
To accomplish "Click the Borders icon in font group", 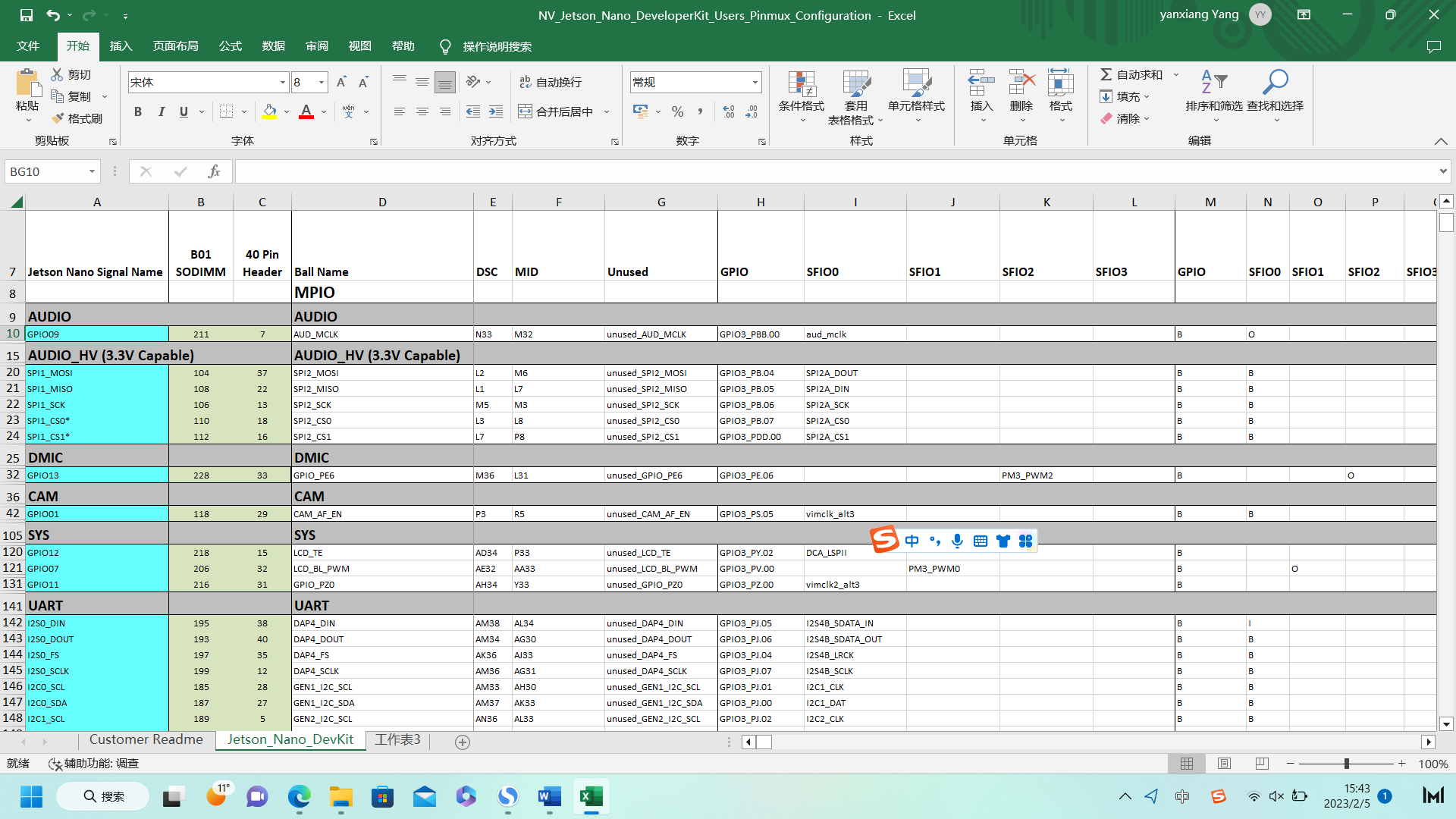I will point(226,111).
